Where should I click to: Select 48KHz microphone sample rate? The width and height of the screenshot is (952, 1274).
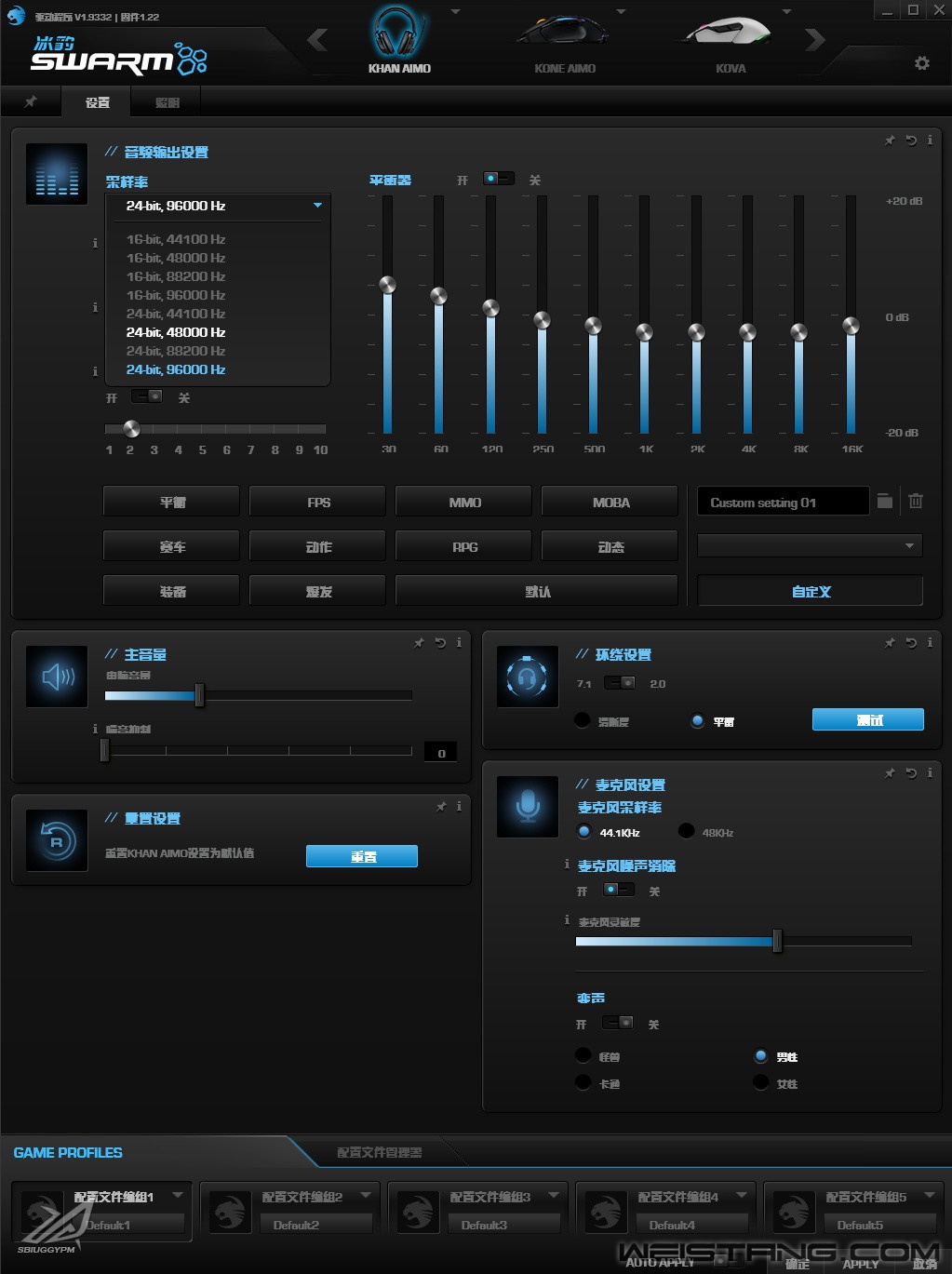tap(687, 831)
